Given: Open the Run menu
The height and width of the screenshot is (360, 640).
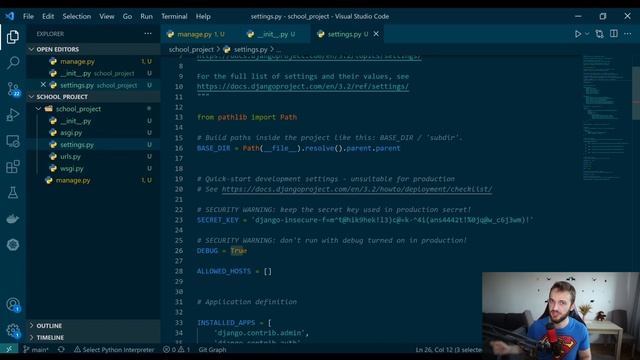Looking at the screenshot, I should pos(146,16).
